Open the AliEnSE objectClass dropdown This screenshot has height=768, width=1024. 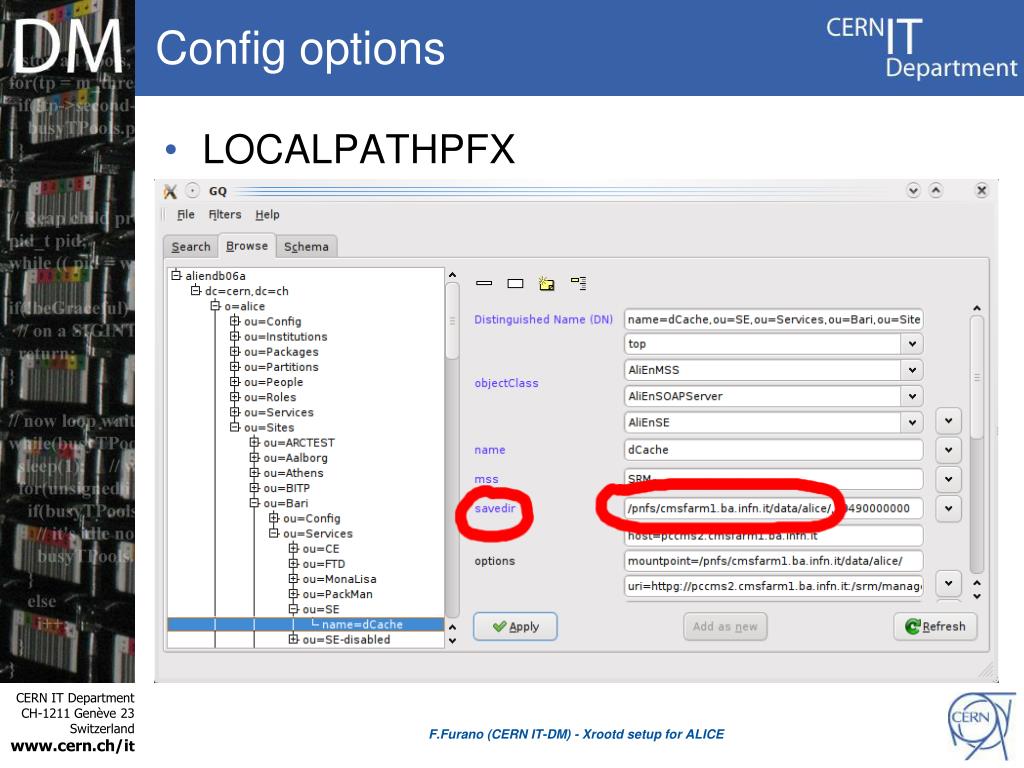click(x=912, y=423)
